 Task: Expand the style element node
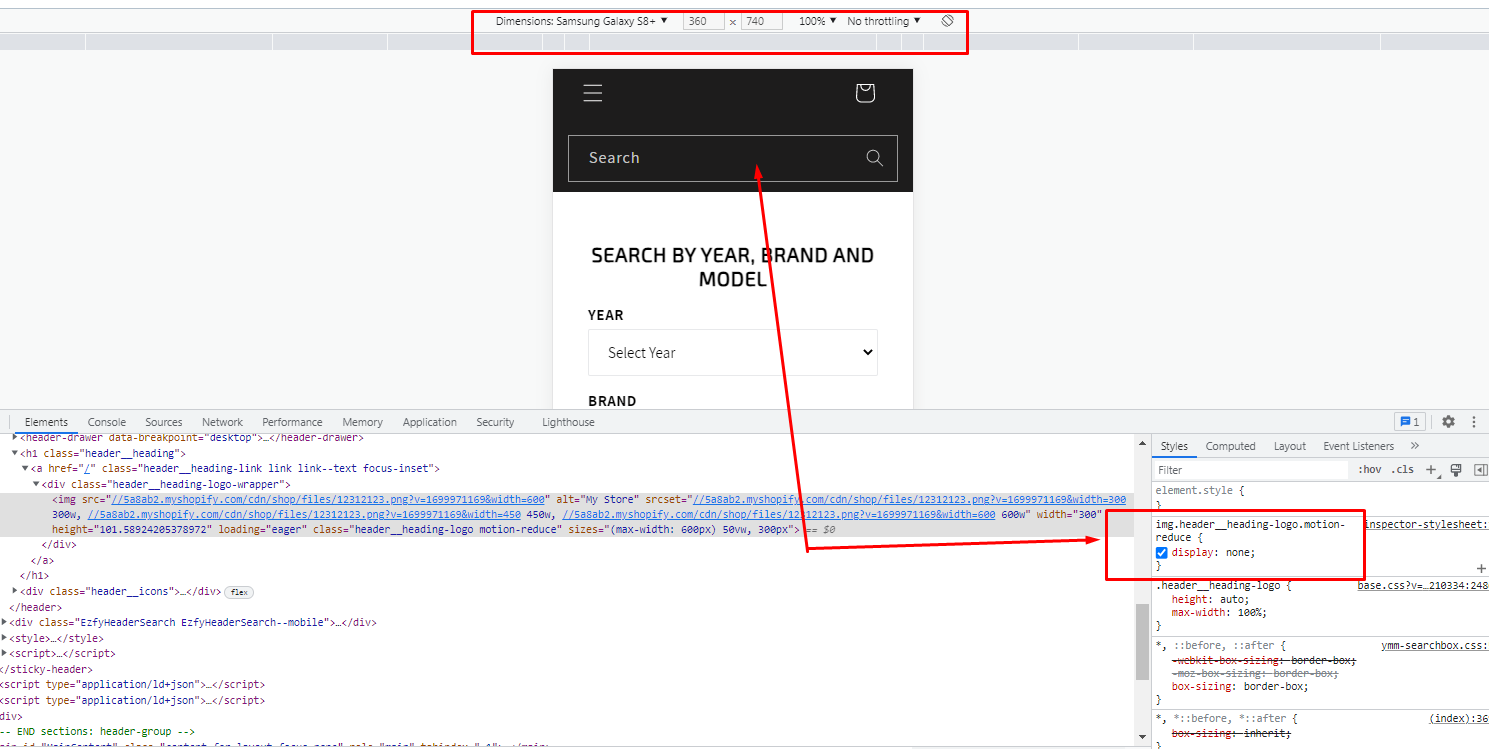pyautogui.click(x=5, y=638)
